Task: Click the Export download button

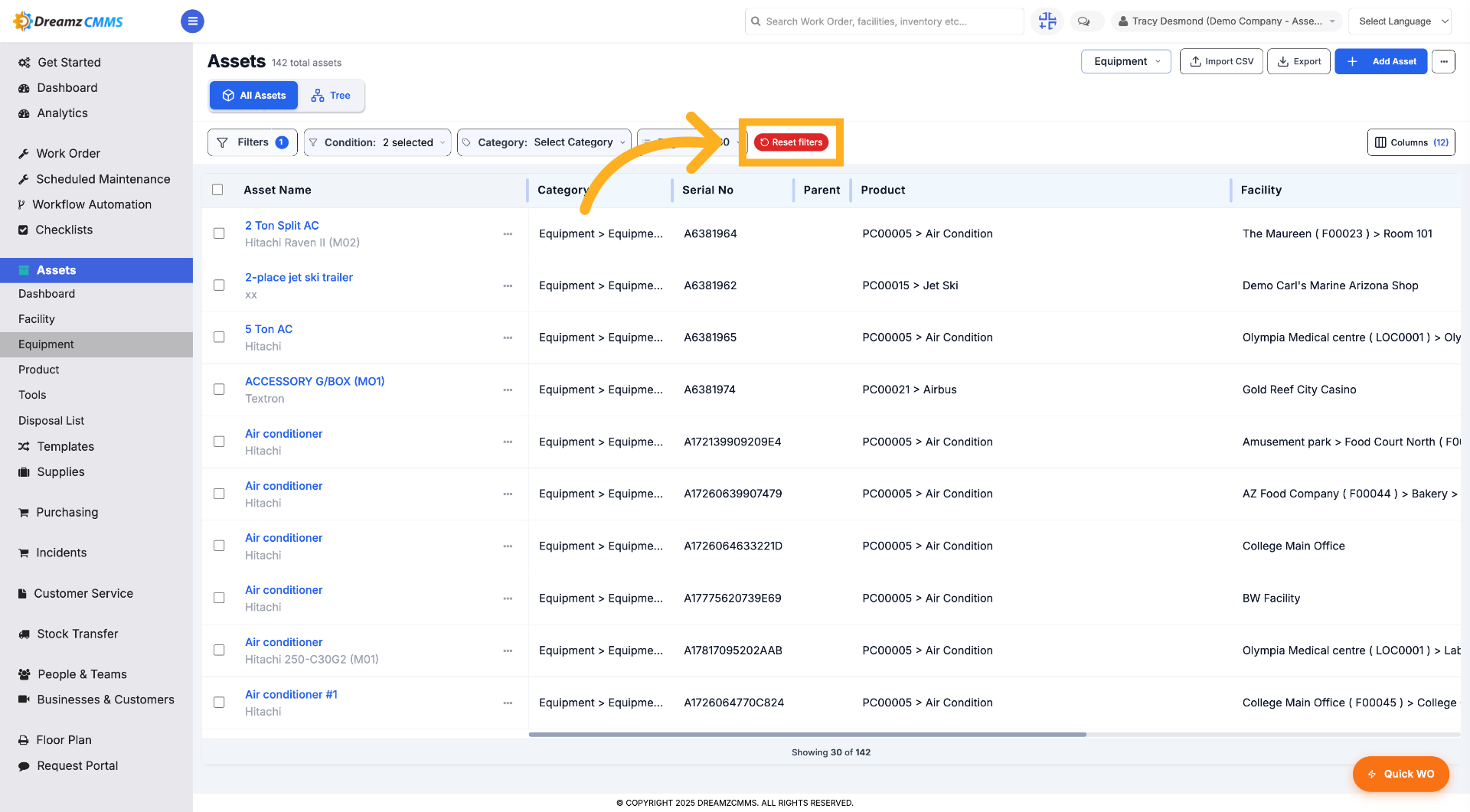Action: 1299,61
